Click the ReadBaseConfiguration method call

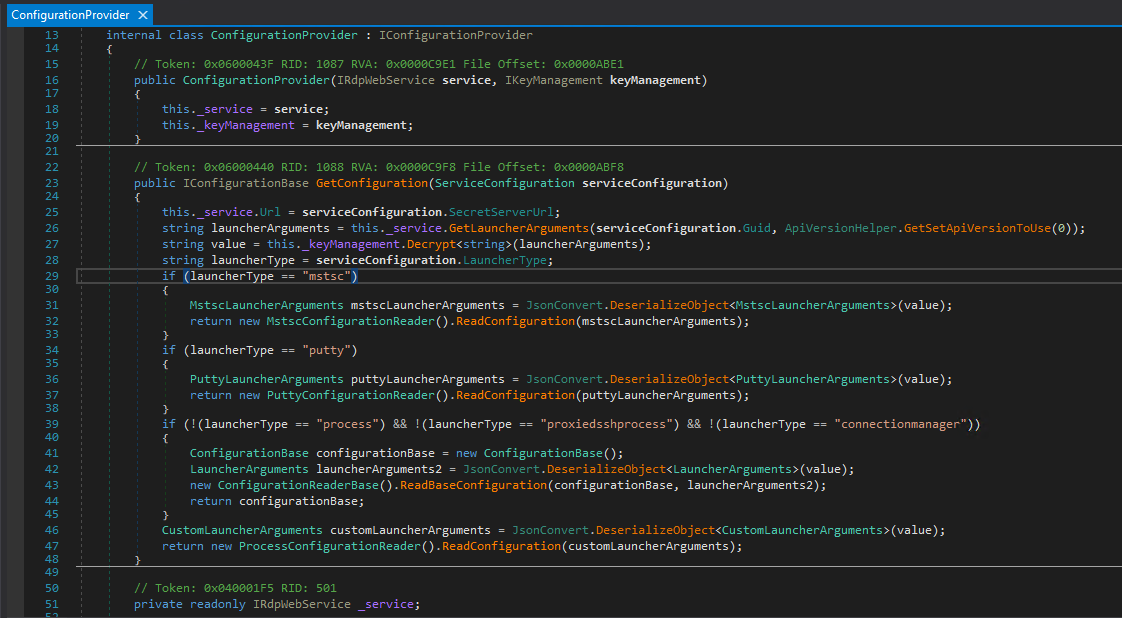pyautogui.click(x=474, y=485)
